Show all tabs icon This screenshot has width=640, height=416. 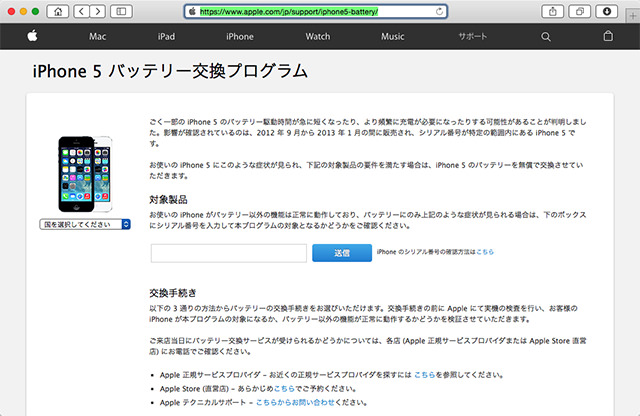[x=580, y=11]
